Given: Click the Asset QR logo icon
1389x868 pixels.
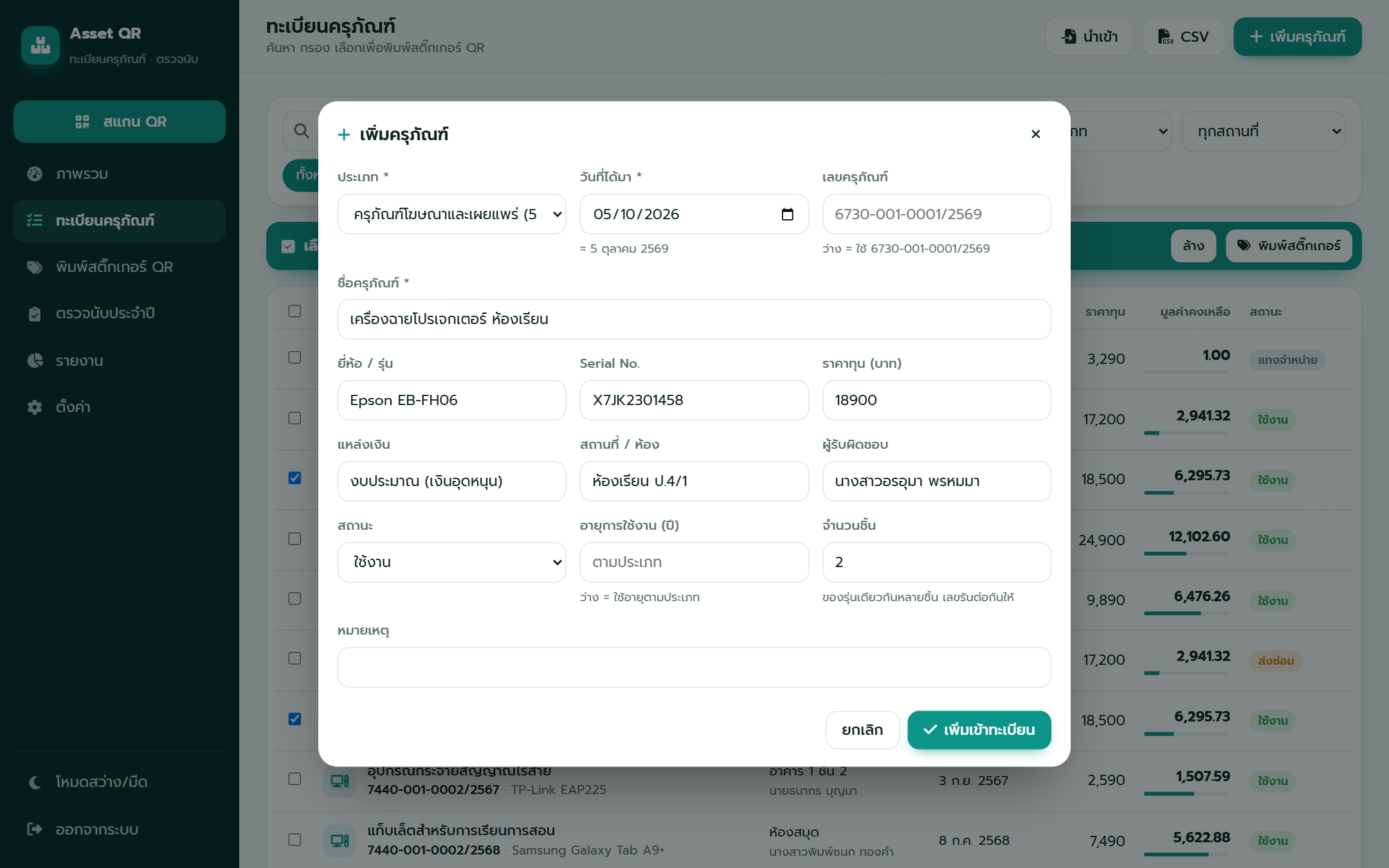Looking at the screenshot, I should (x=40, y=46).
